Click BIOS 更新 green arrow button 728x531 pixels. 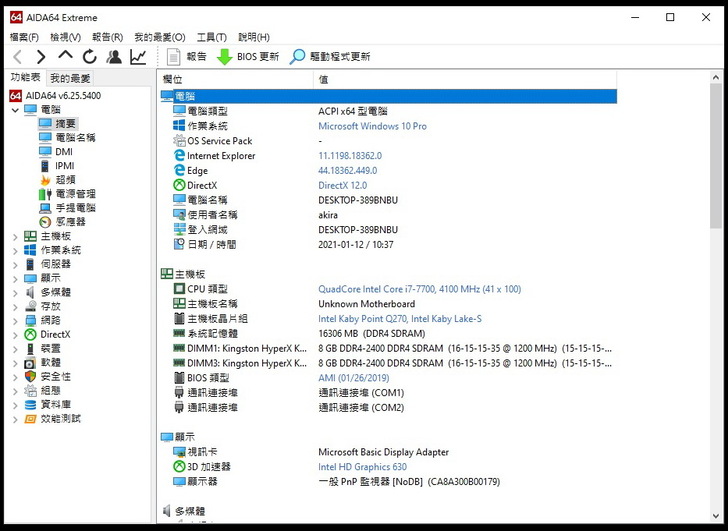(248, 57)
